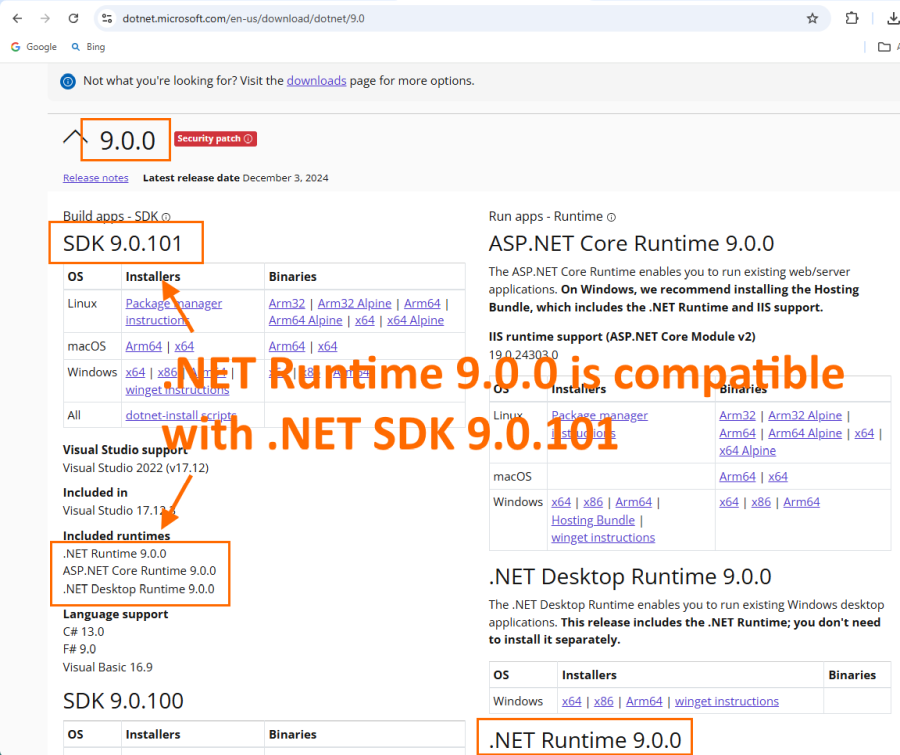This screenshot has width=900, height=755.
Task: Click info icon beside Run apps - Runtime
Action: click(611, 217)
